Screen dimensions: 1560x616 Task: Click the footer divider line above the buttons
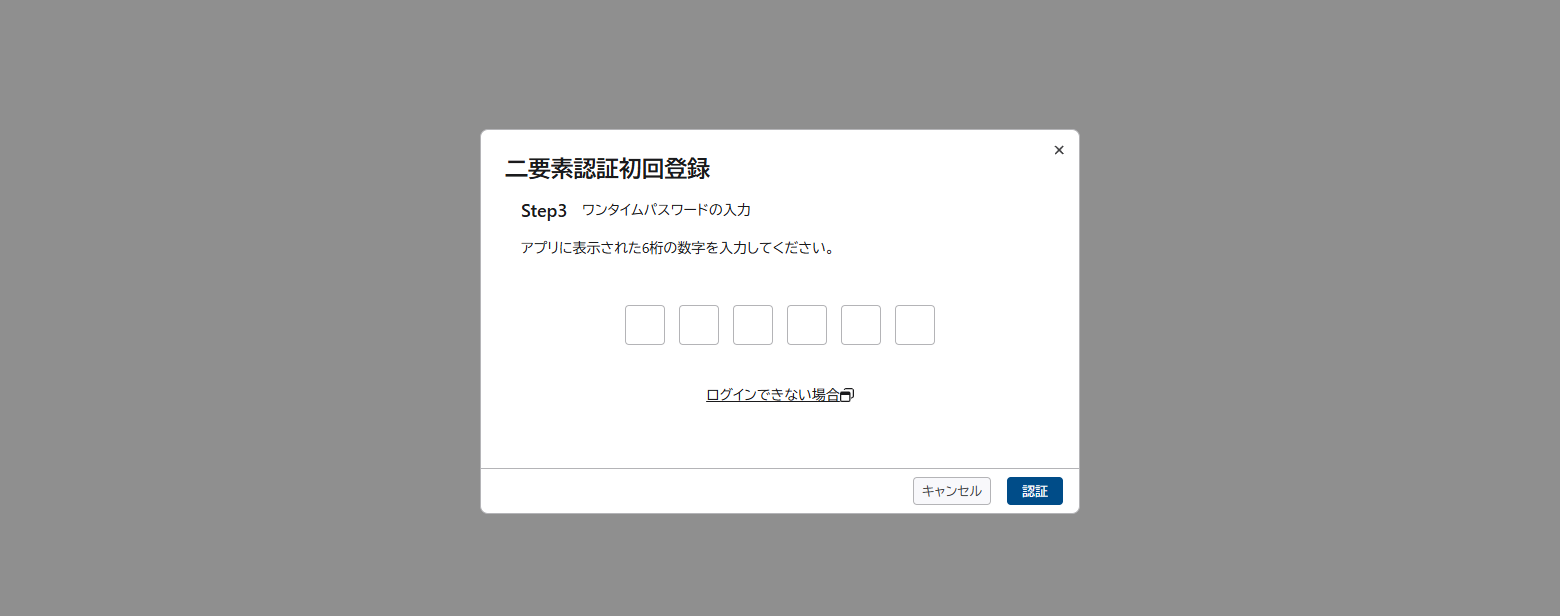click(780, 468)
